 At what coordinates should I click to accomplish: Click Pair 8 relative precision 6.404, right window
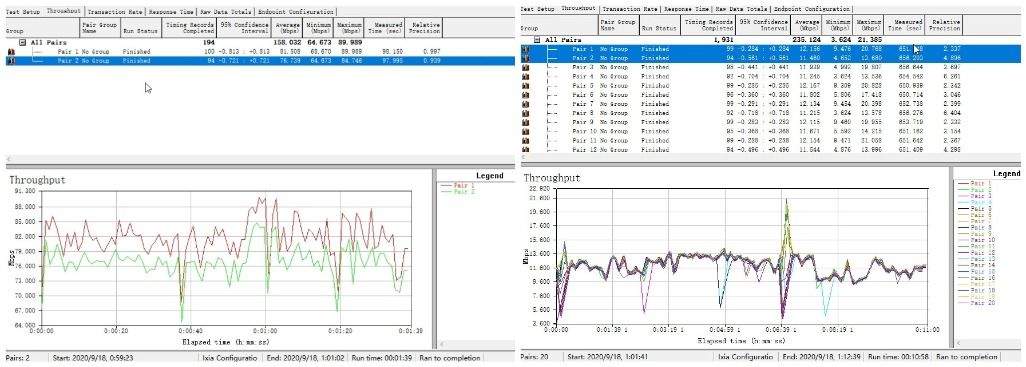[x=952, y=113]
